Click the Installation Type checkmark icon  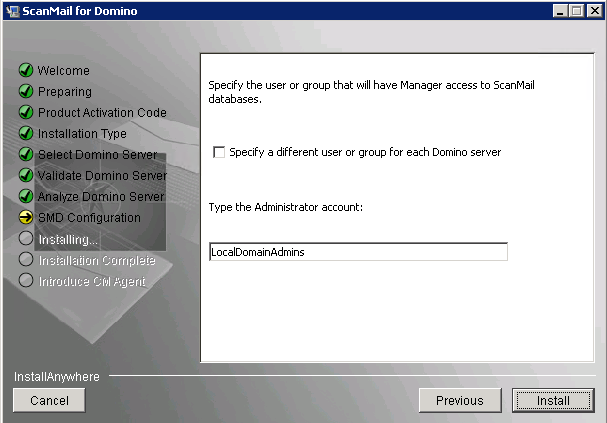click(x=27, y=134)
